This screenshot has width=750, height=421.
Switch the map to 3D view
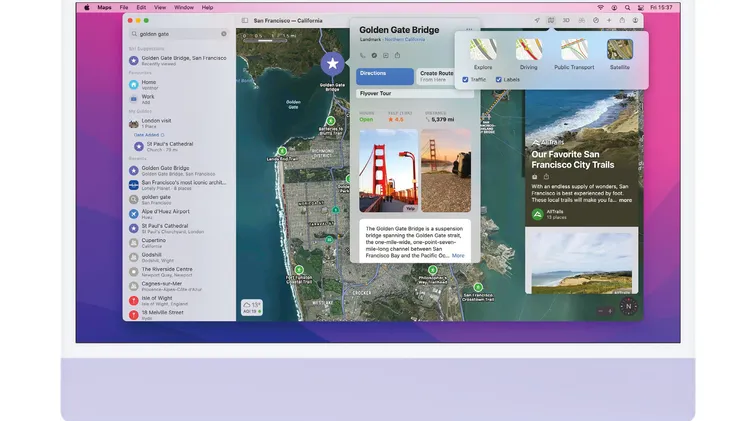click(x=566, y=21)
